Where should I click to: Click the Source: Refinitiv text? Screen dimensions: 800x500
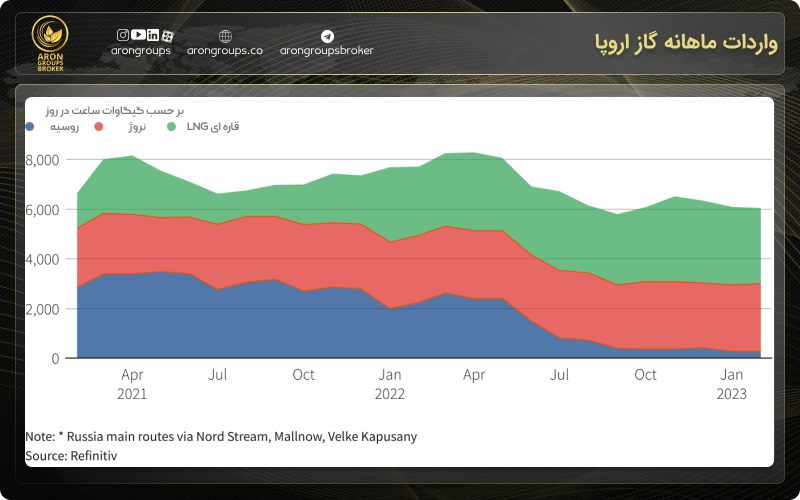point(71,456)
